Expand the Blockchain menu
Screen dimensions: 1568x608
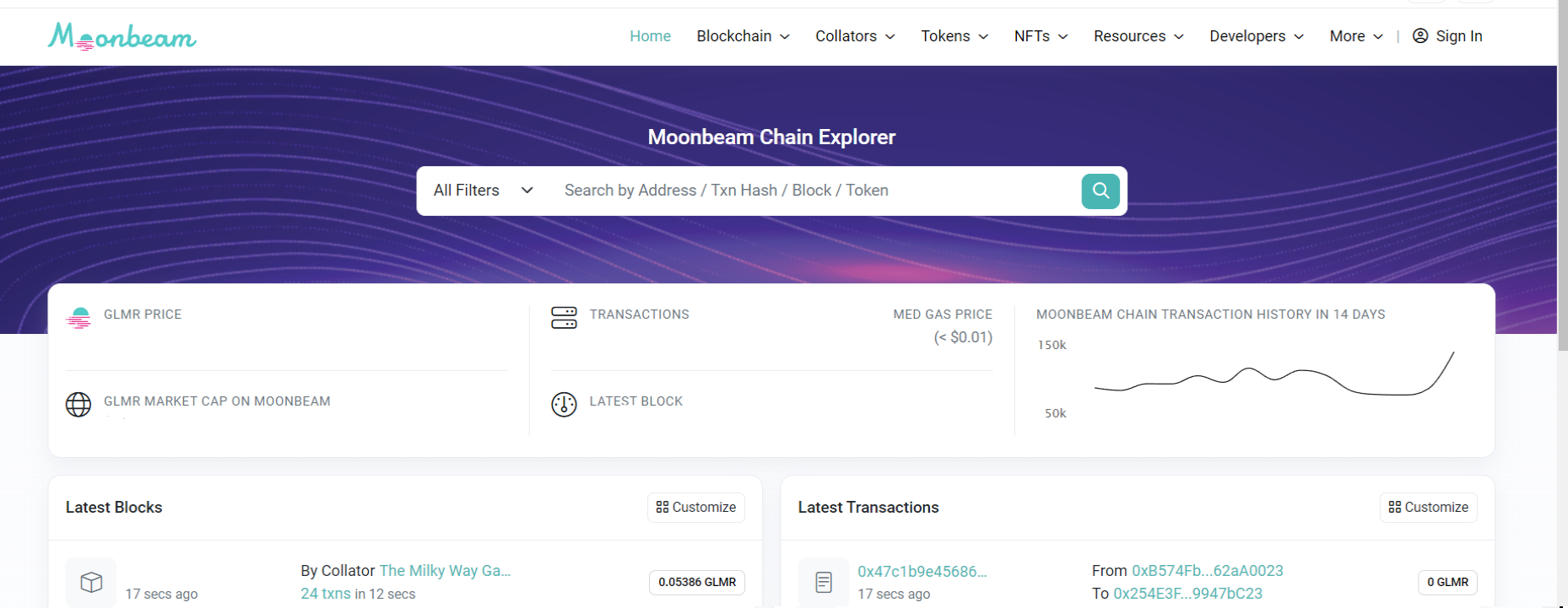click(743, 36)
